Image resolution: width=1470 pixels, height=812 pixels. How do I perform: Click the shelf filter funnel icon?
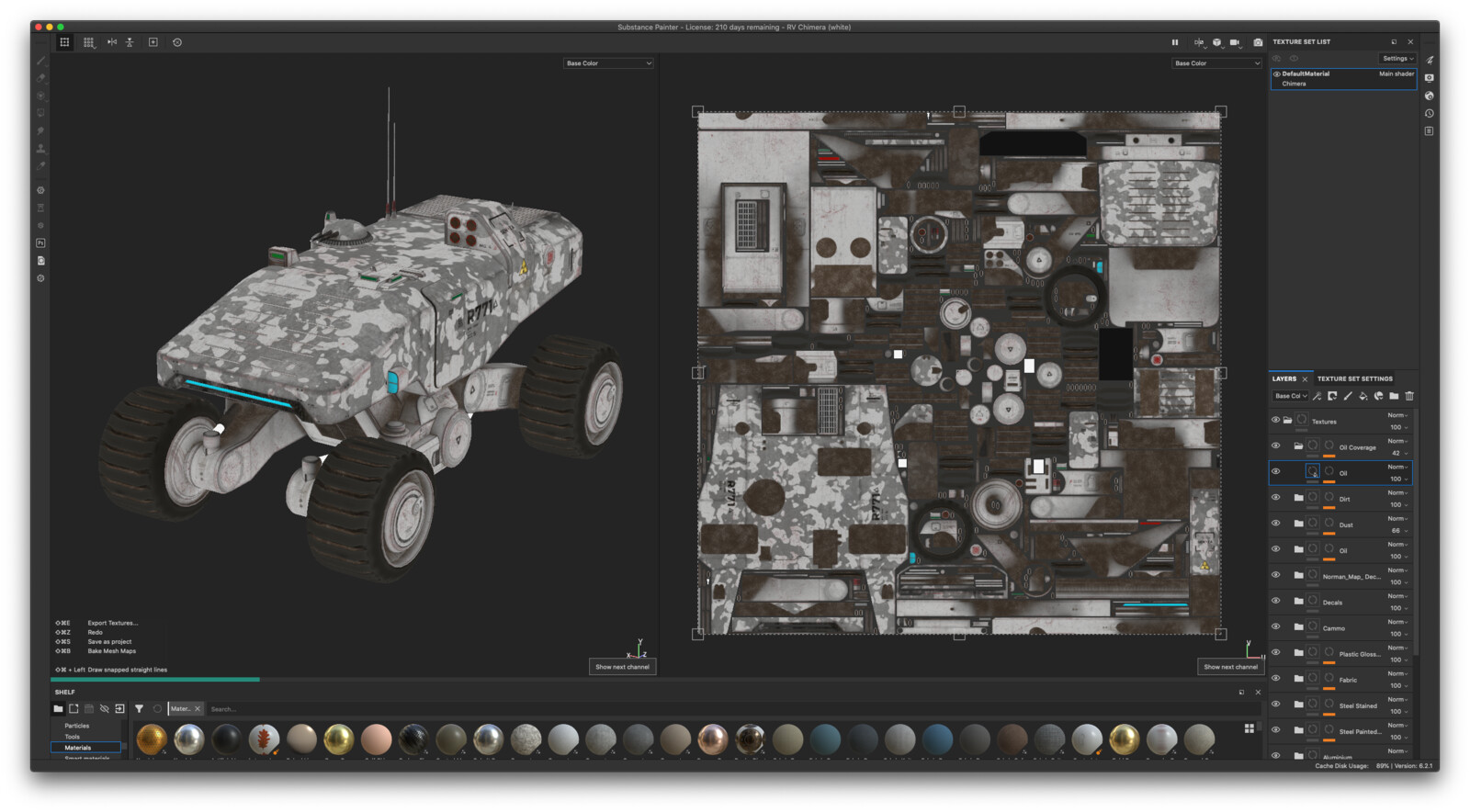[x=139, y=708]
